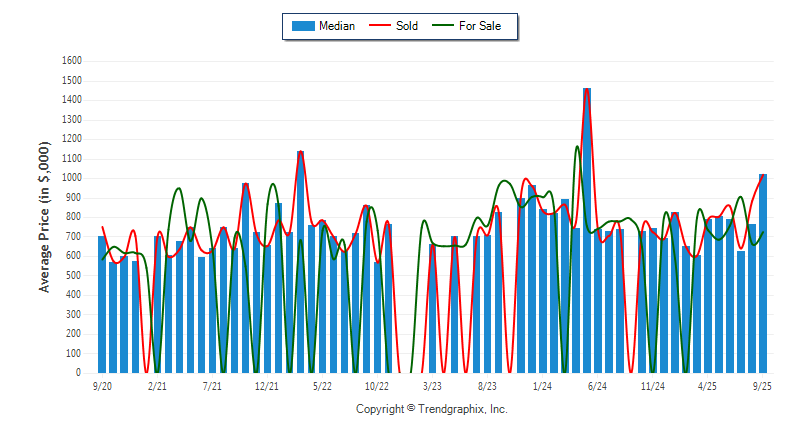Click the 9/25 x-axis label
The image size is (800, 434).
click(x=763, y=385)
